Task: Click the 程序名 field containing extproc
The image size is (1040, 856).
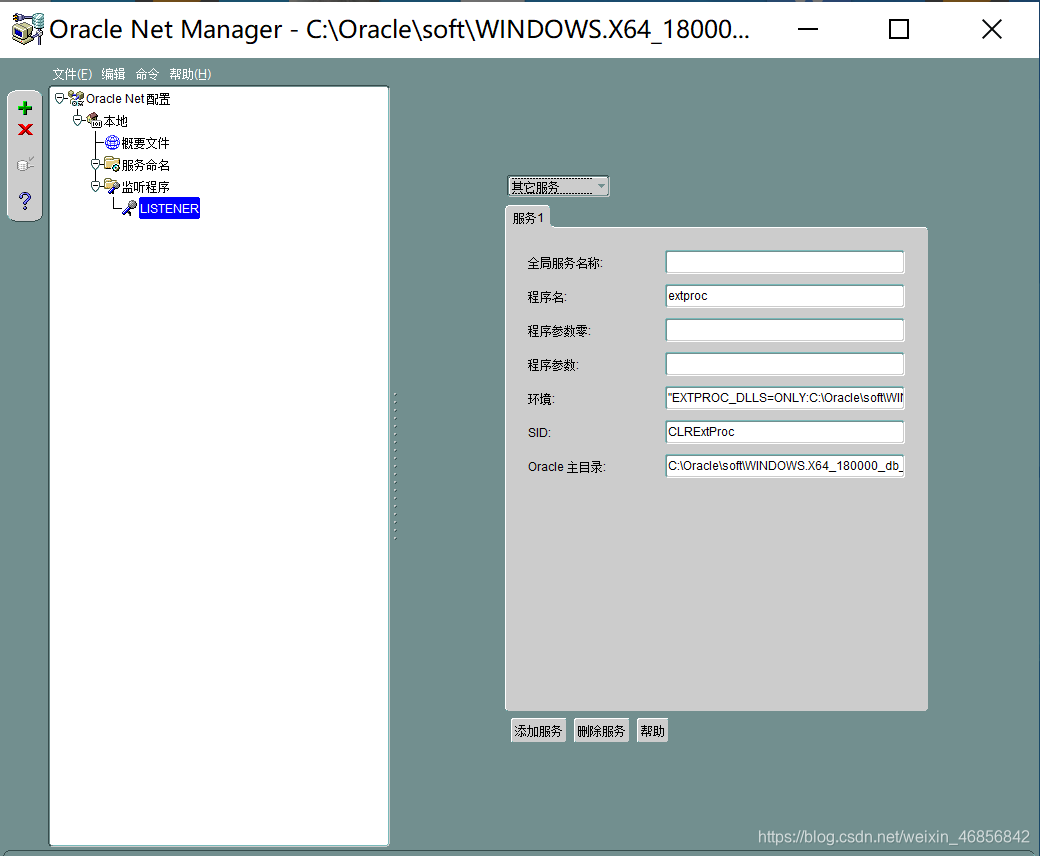Action: pyautogui.click(x=785, y=296)
